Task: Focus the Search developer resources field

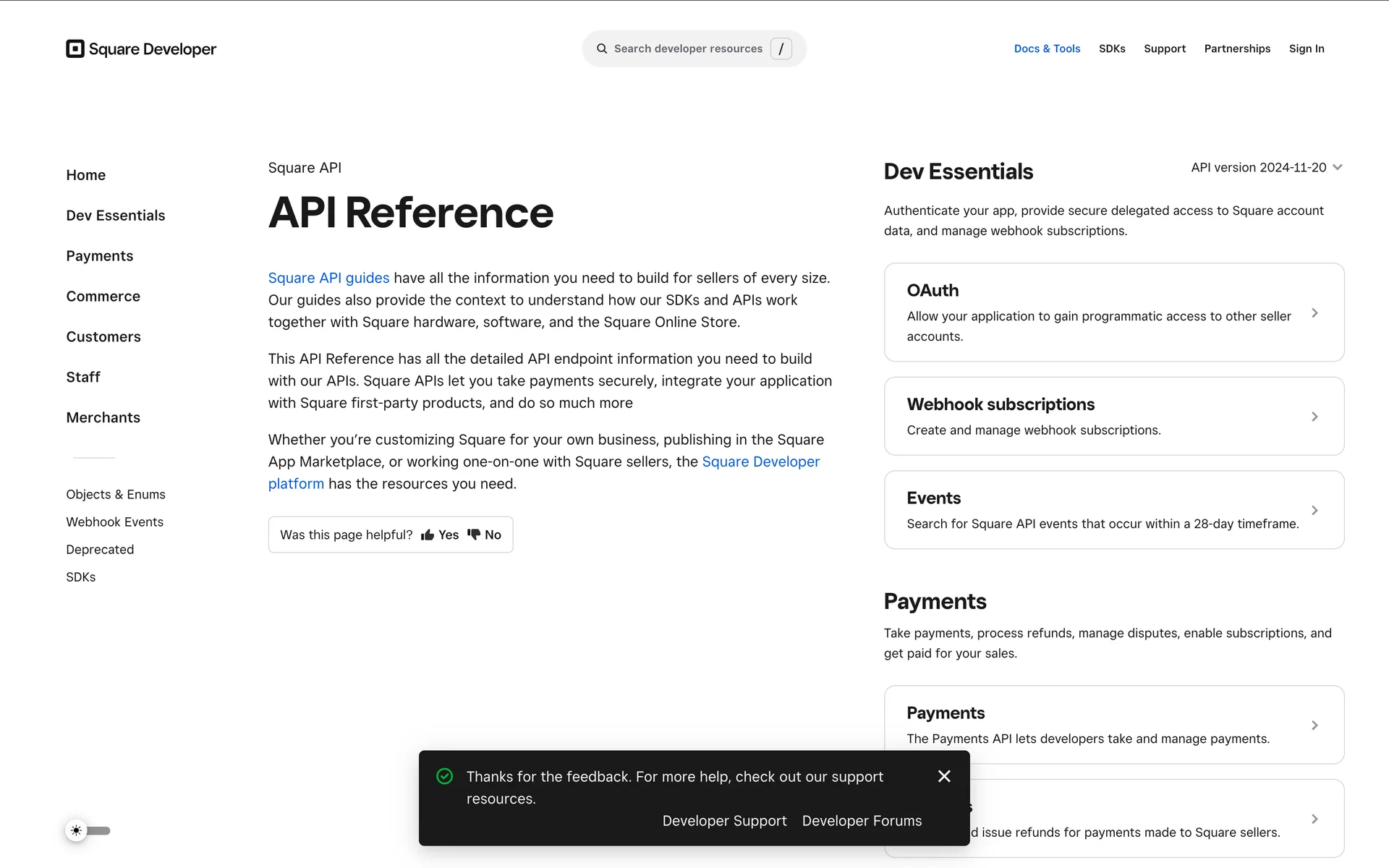Action: (687, 48)
